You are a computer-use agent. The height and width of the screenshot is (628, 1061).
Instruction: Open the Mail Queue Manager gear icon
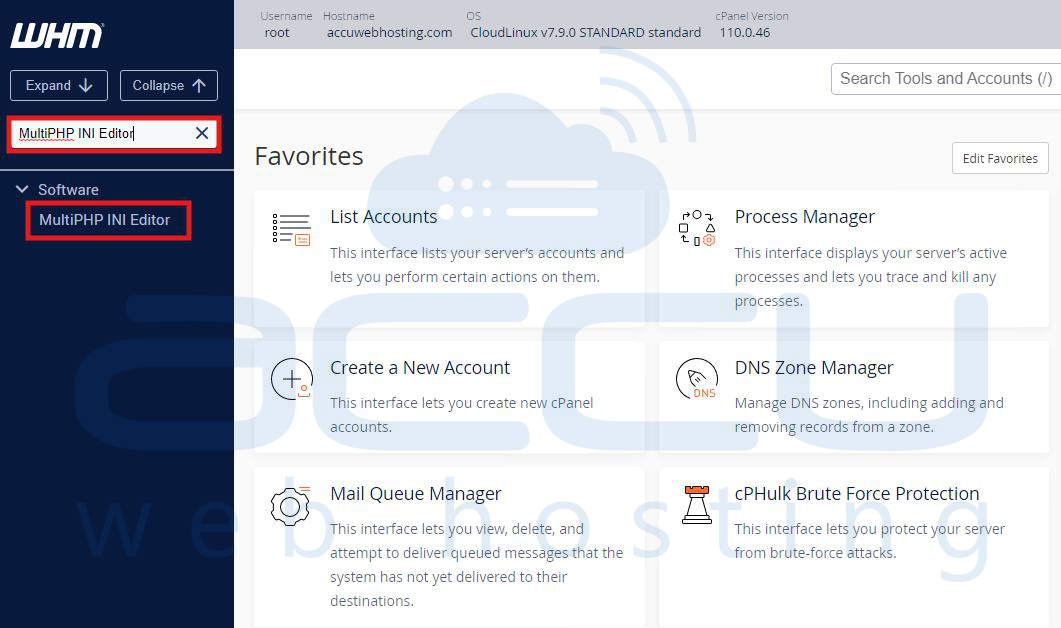click(290, 506)
